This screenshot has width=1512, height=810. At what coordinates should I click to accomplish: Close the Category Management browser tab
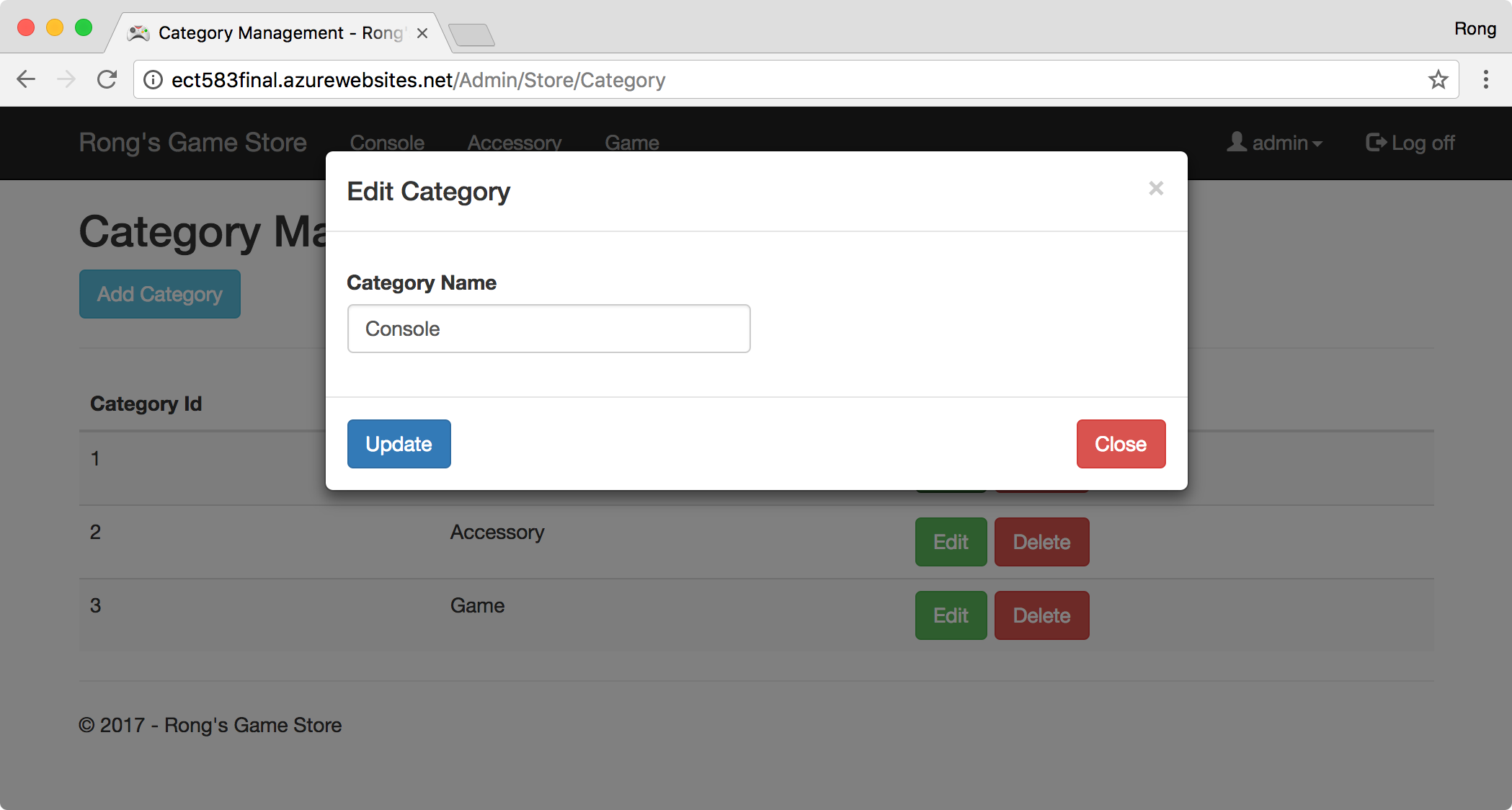click(x=422, y=33)
